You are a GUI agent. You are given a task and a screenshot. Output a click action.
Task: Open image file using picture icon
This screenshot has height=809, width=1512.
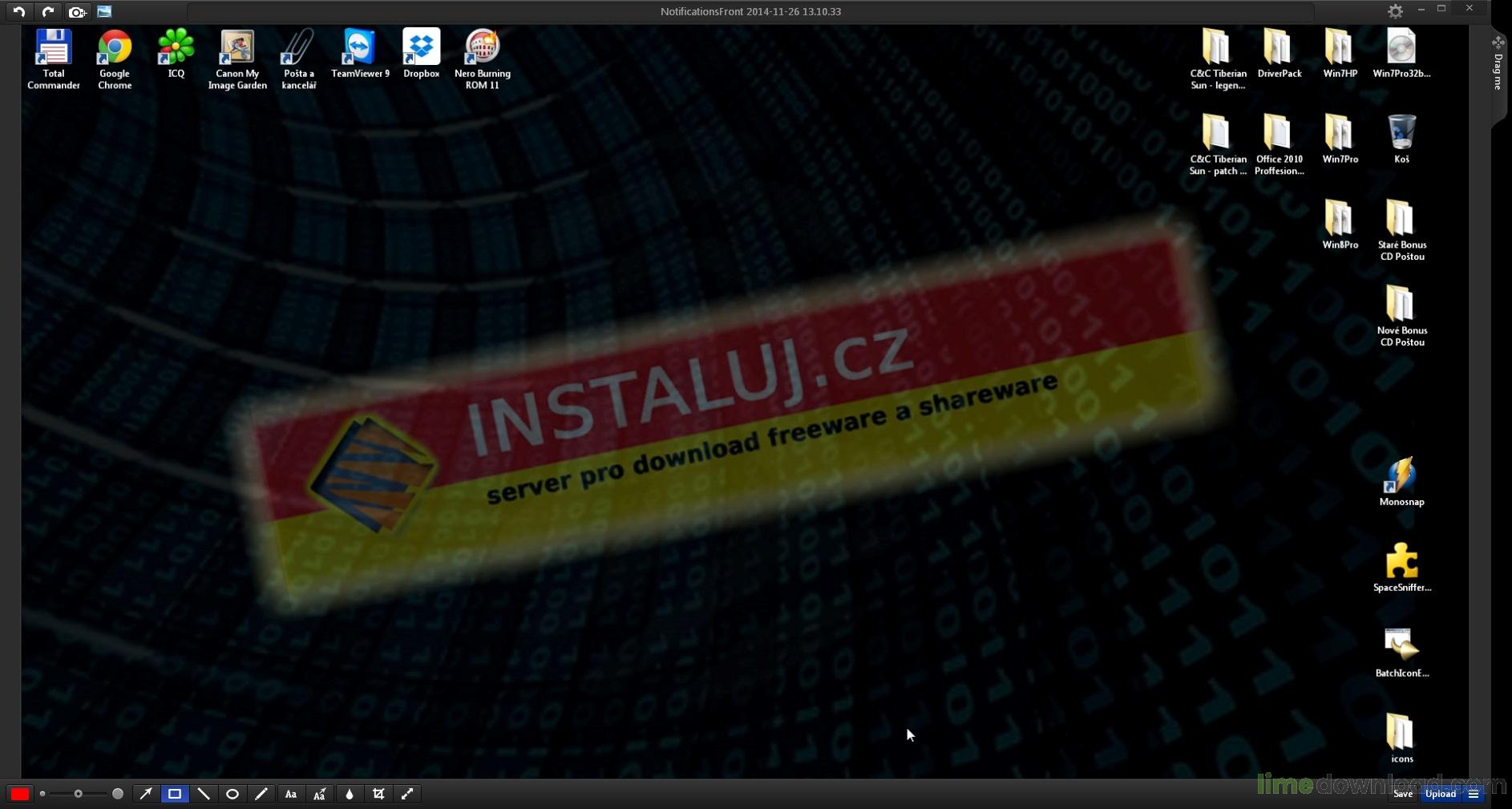(x=104, y=11)
